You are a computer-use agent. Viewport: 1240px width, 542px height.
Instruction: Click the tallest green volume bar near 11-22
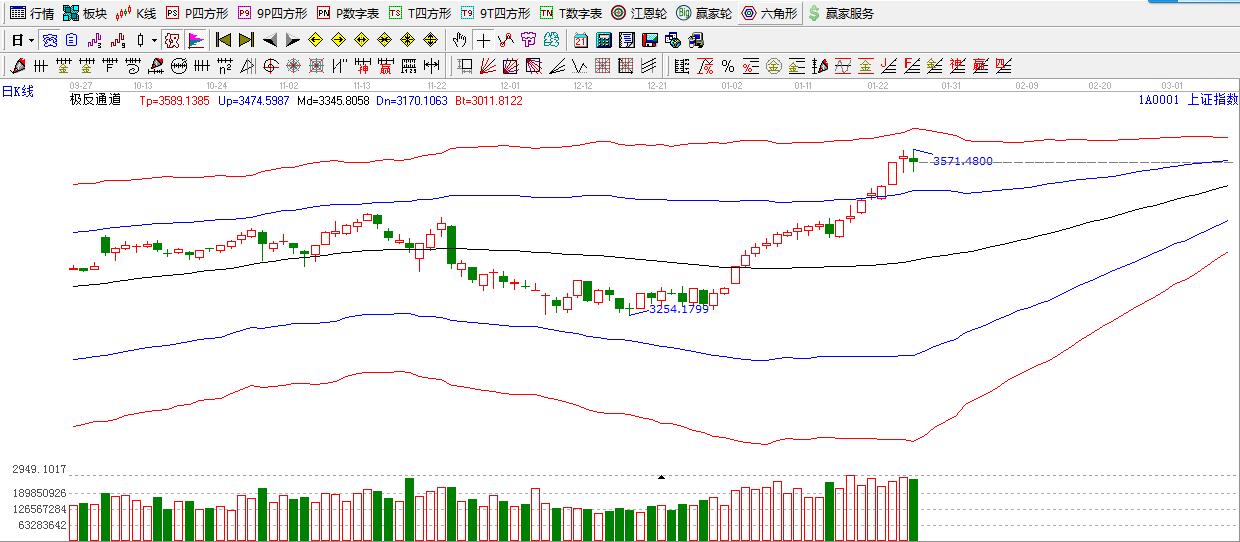pyautogui.click(x=409, y=509)
